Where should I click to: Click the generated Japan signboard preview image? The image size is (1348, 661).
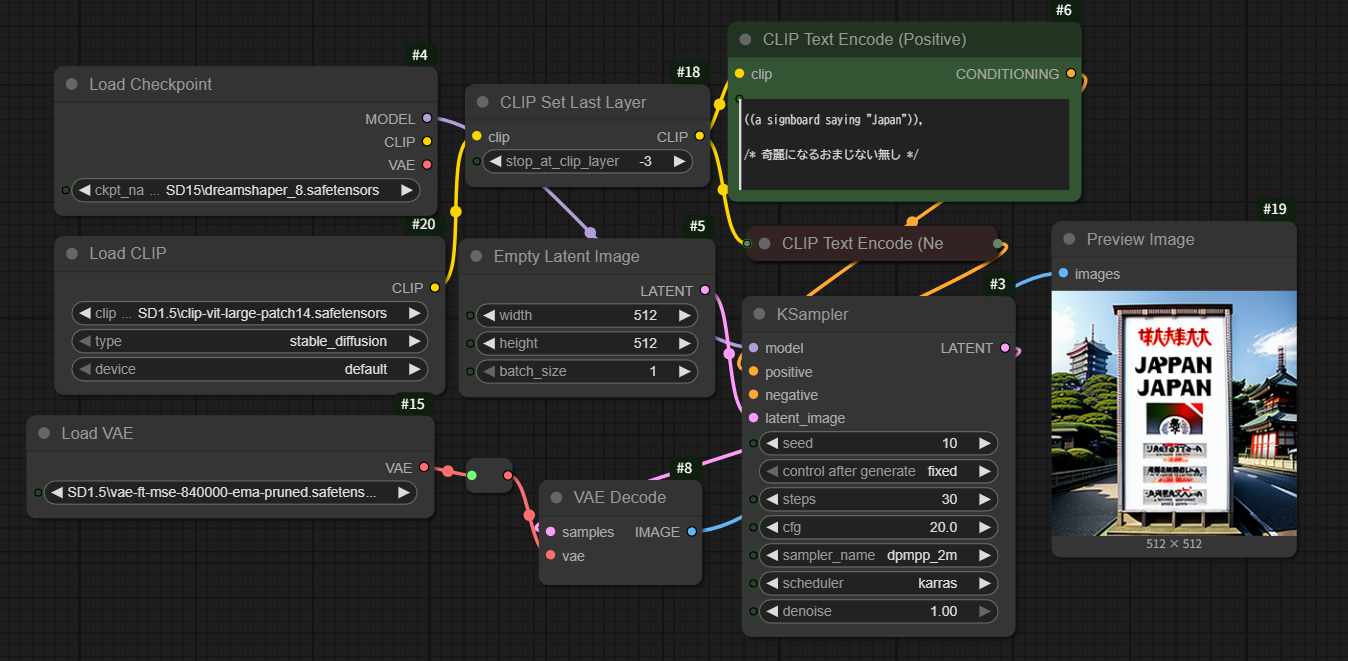[1174, 413]
